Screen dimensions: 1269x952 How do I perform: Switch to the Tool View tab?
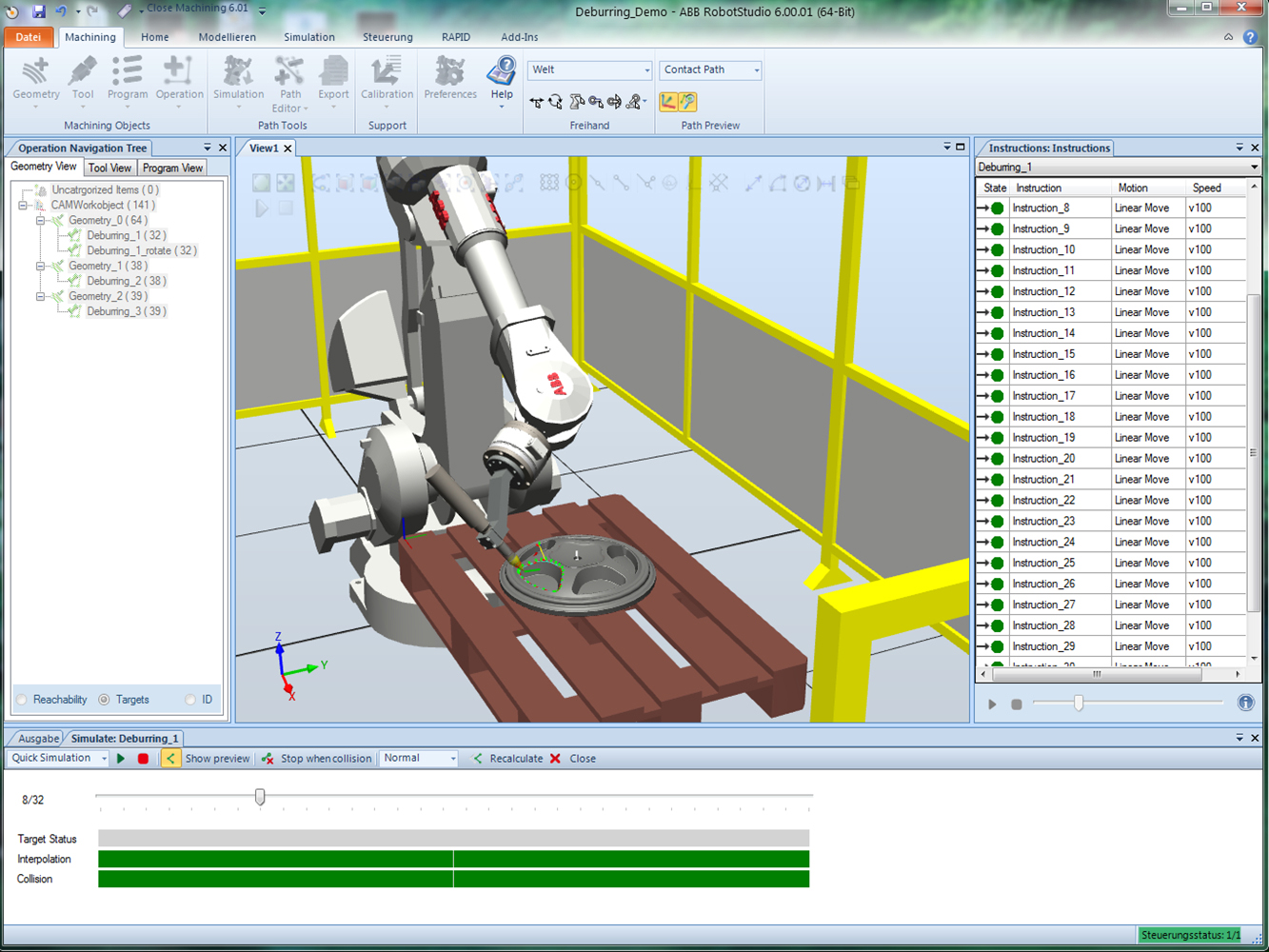pyautogui.click(x=110, y=168)
